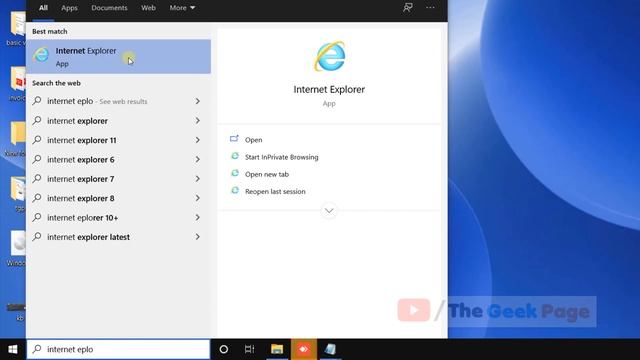Select the 'internet explorer' web suggestion
This screenshot has width=640, height=360.
[118, 120]
